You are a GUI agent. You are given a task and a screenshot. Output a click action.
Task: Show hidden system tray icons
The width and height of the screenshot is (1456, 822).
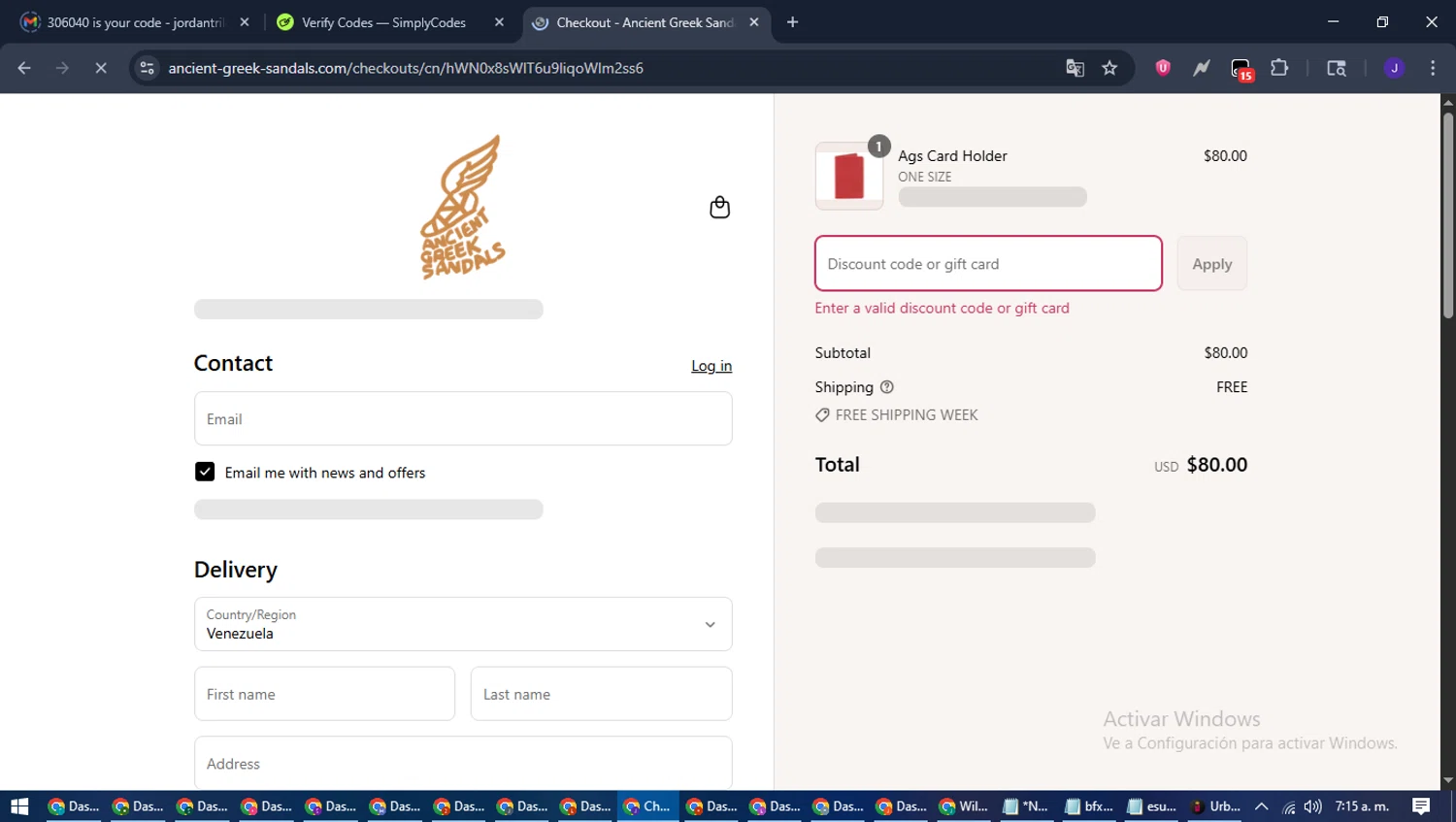(1262, 806)
